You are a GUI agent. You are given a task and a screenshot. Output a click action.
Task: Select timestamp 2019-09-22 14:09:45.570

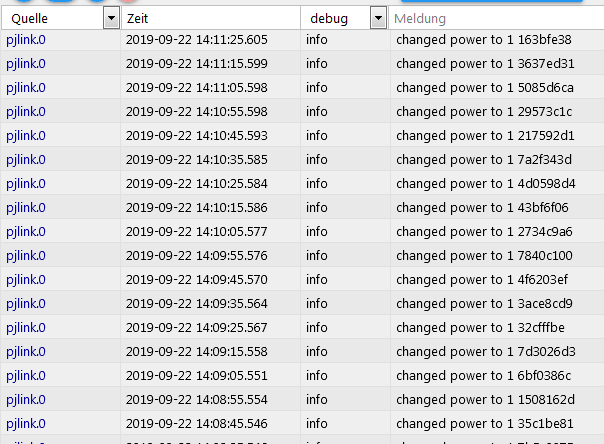[x=196, y=280]
